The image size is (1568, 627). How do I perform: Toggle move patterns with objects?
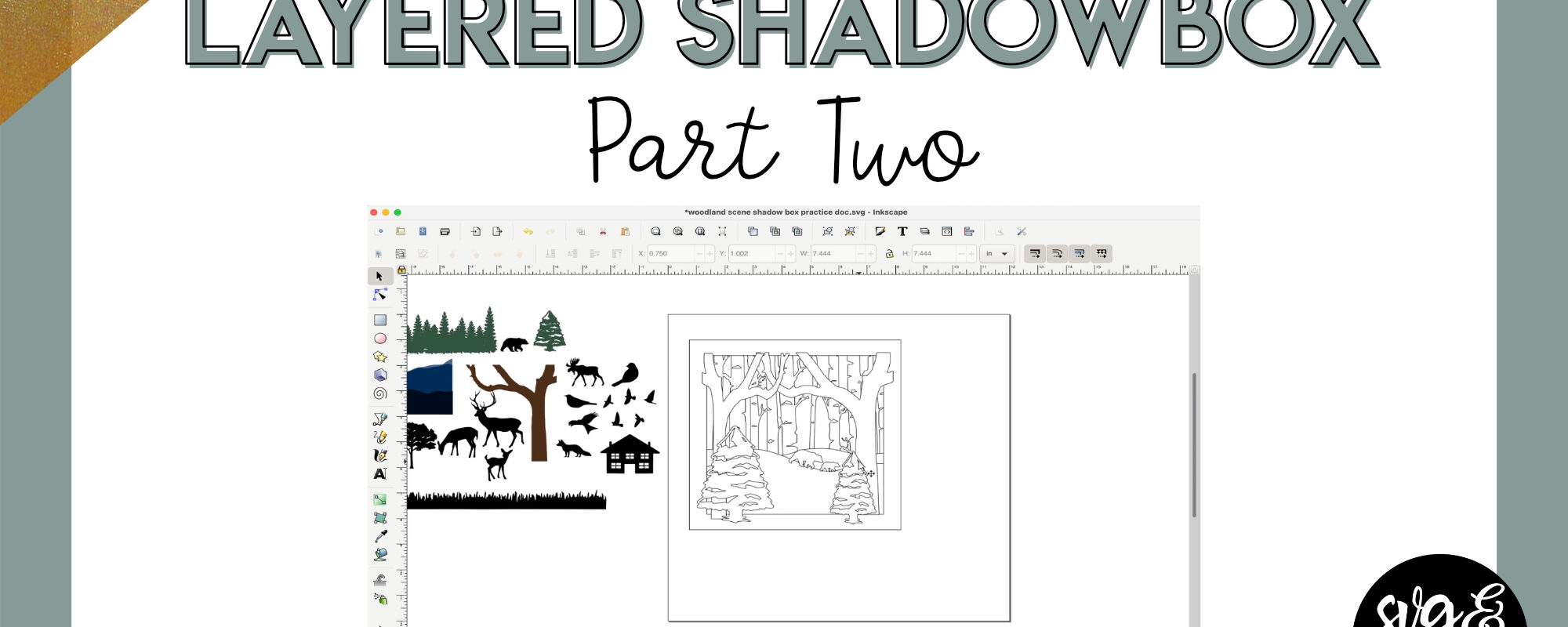coord(1102,253)
